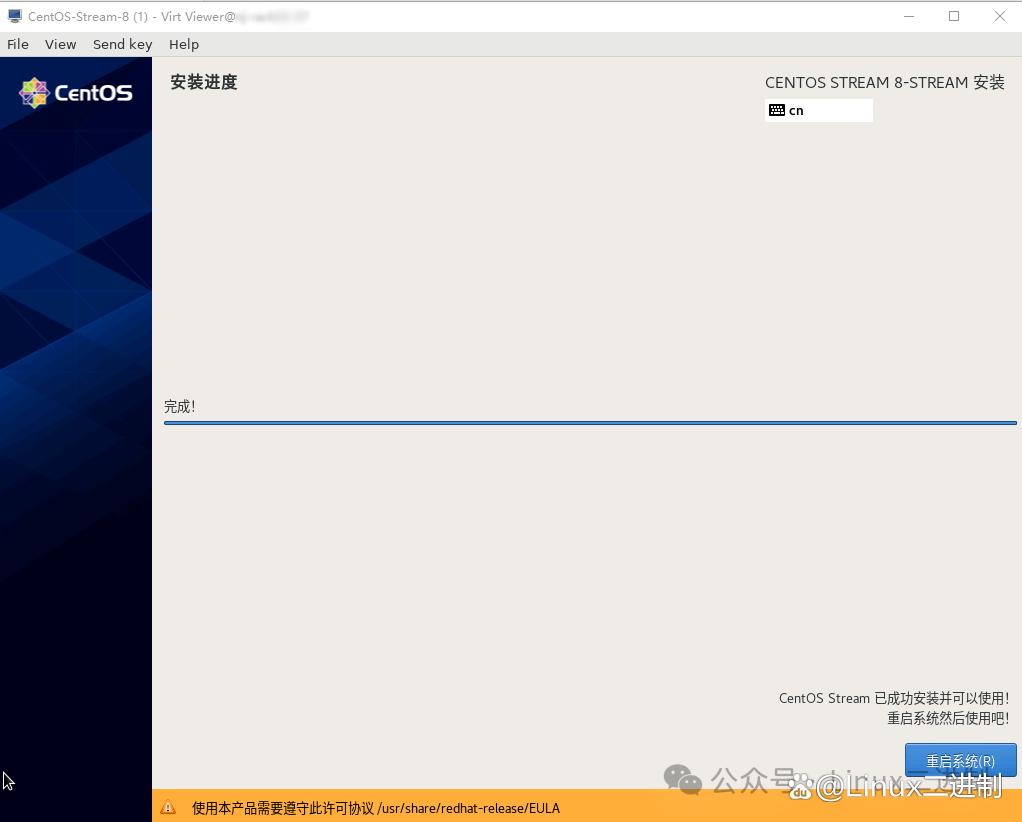This screenshot has height=822, width=1022.
Task: Click the EULA license notice text
Action: [376, 808]
